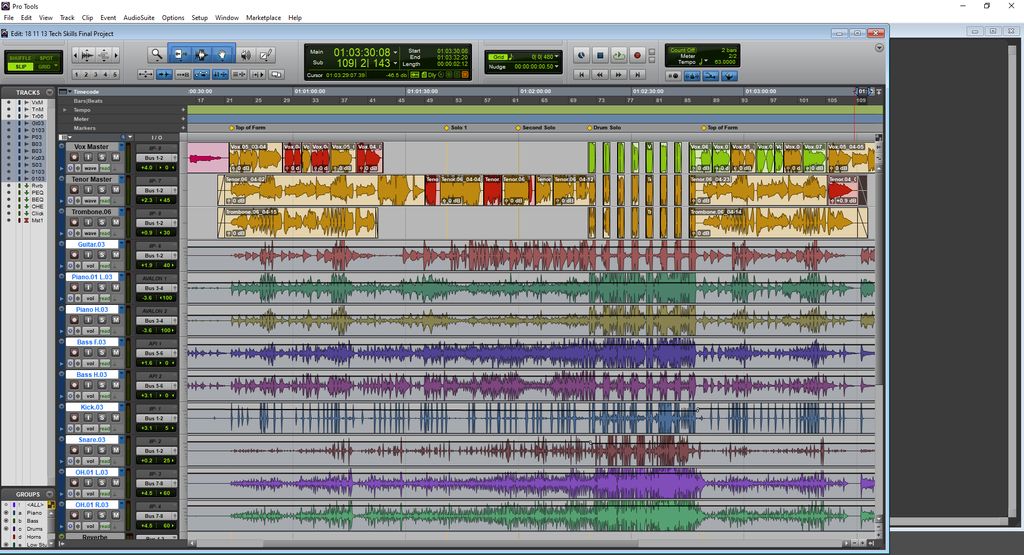This screenshot has width=1024, height=555.
Task: Solo the Kick.03 track
Action: pyautogui.click(x=102, y=418)
